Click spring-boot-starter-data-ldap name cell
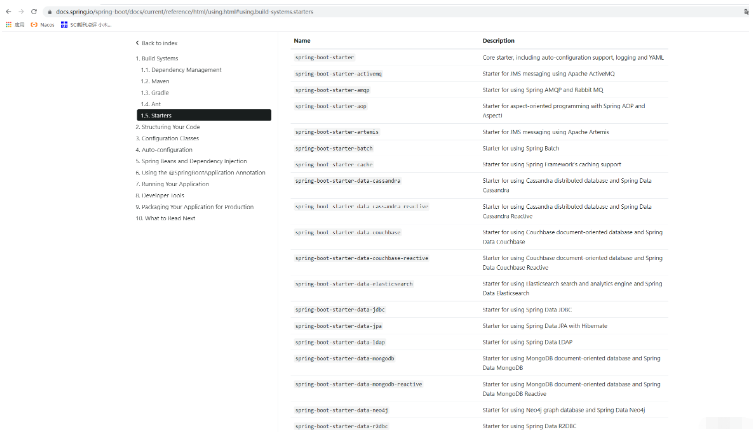The width and height of the screenshot is (753, 439). click(x=340, y=343)
